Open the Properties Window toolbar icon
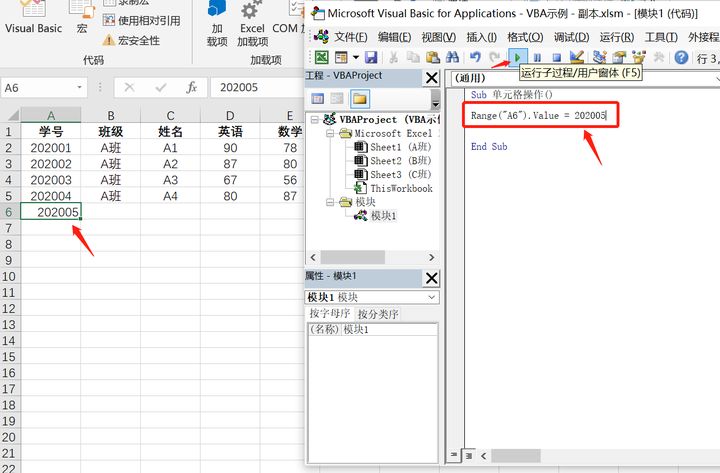The image size is (720, 473). [619, 57]
